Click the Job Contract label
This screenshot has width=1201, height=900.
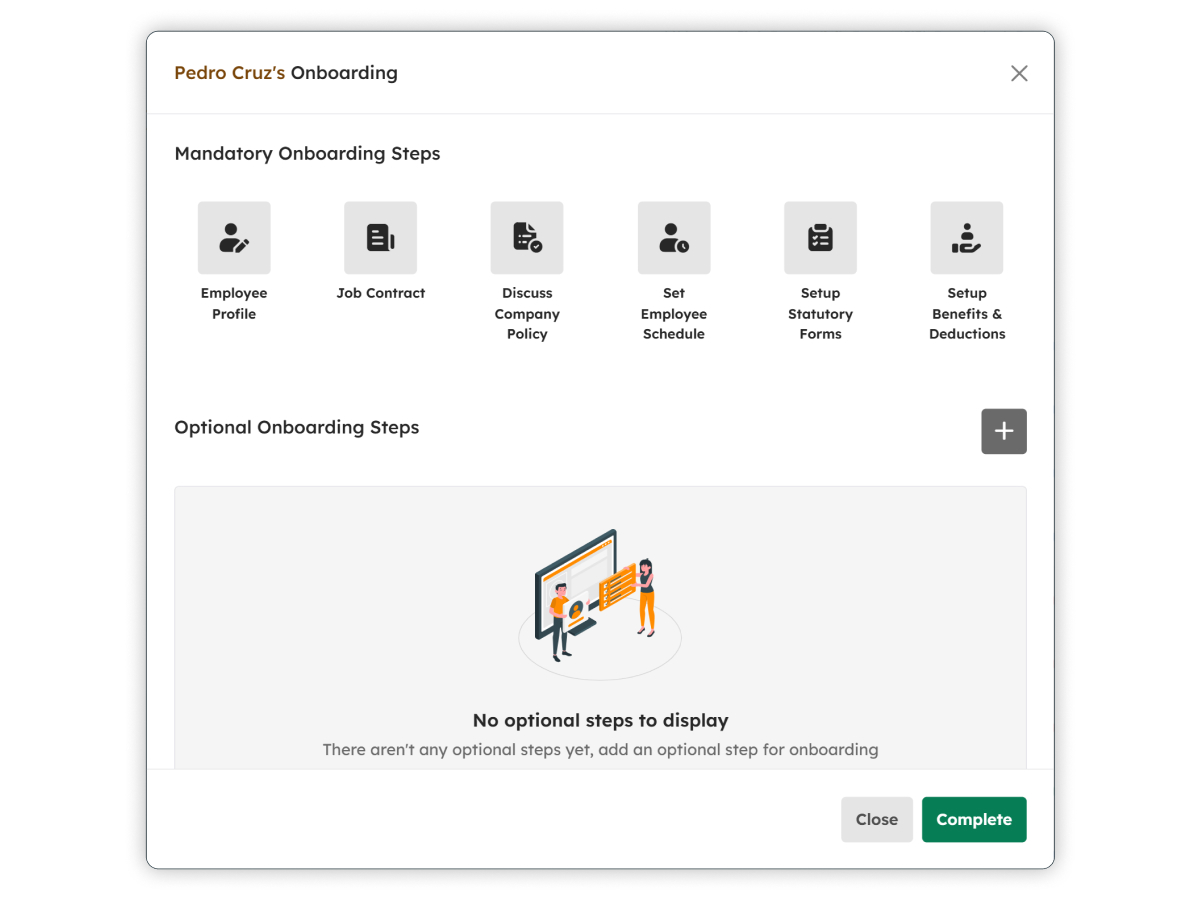(381, 293)
